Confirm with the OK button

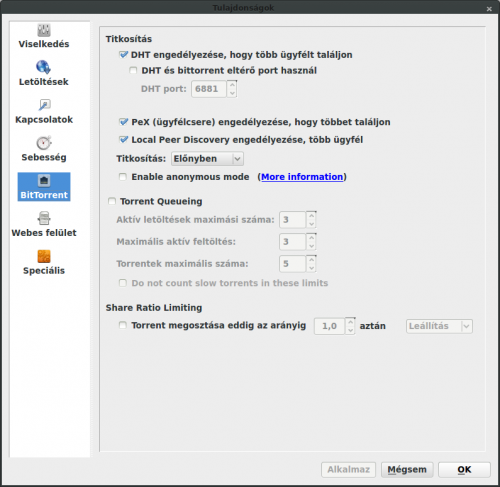point(464,470)
